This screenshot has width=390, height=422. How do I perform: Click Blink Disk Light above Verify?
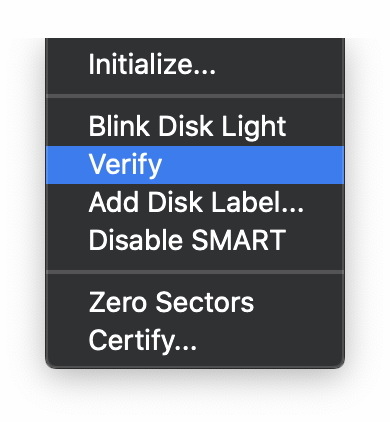(195, 127)
